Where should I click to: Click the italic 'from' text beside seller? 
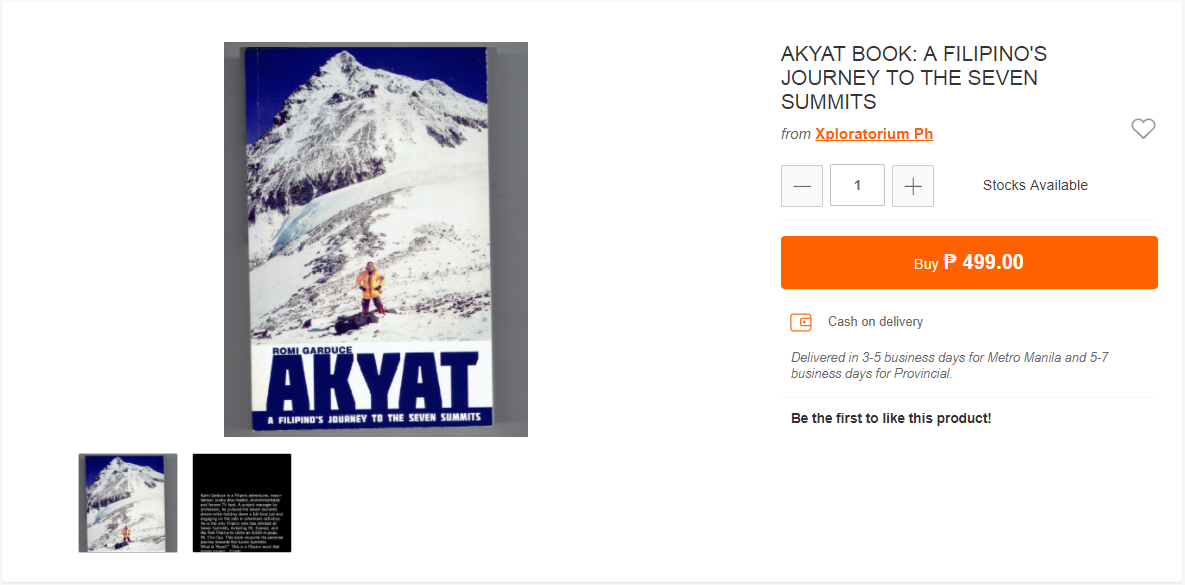pyautogui.click(x=796, y=134)
